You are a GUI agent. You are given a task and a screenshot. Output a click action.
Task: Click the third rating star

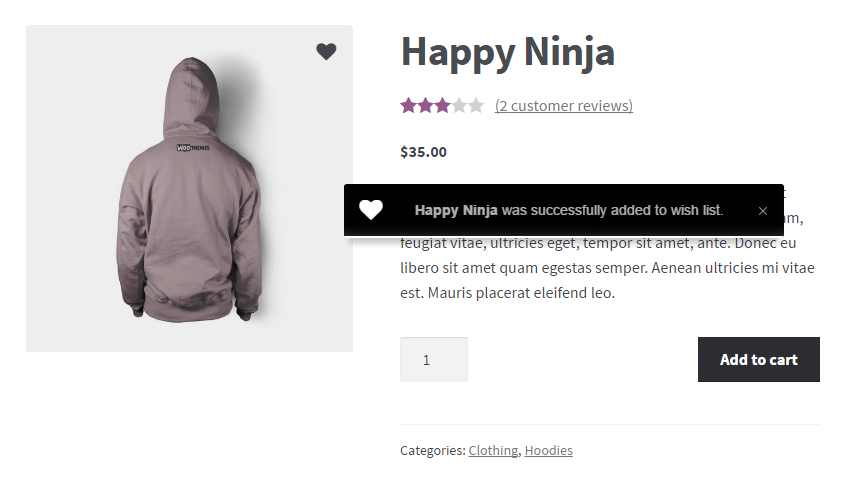click(x=442, y=105)
